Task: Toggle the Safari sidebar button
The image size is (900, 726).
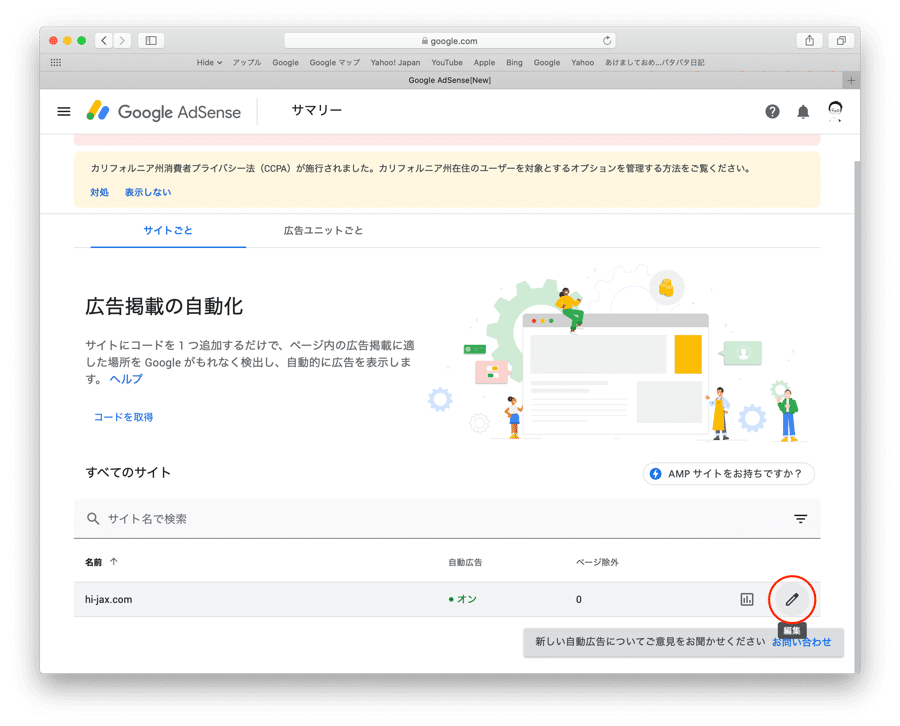Action: 151,40
